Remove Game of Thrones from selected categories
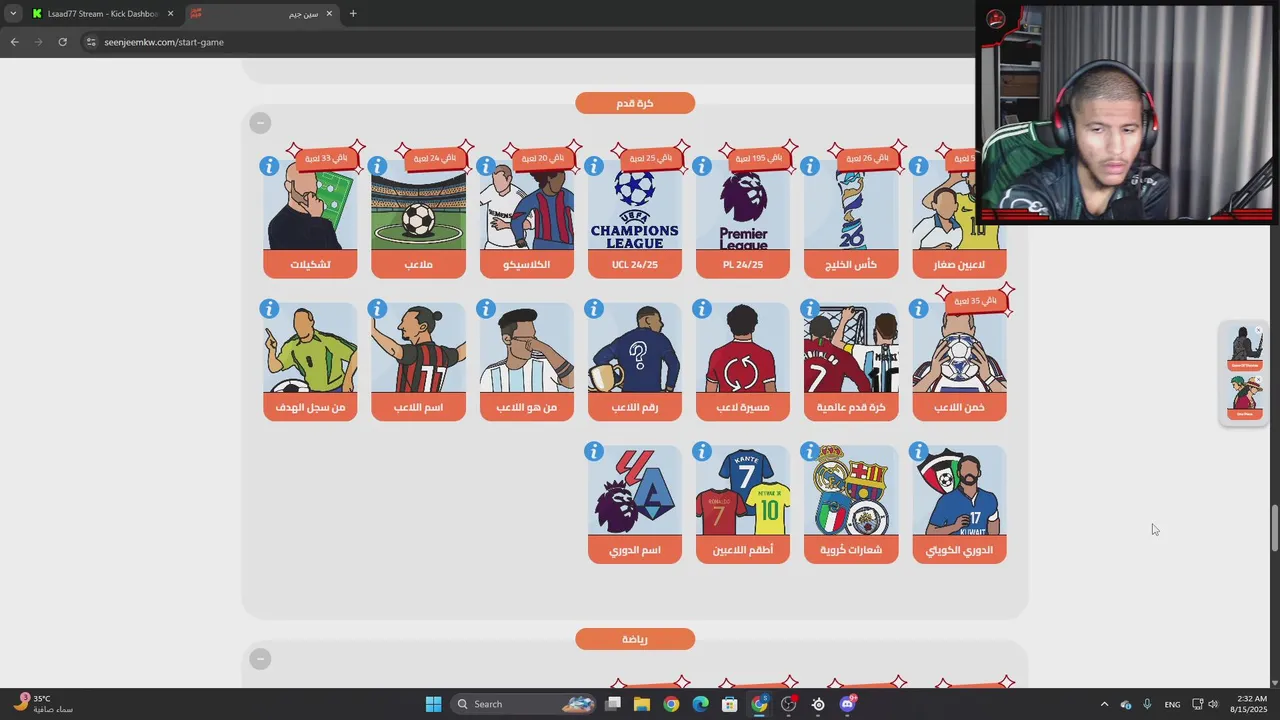This screenshot has width=1280, height=720. click(1257, 331)
